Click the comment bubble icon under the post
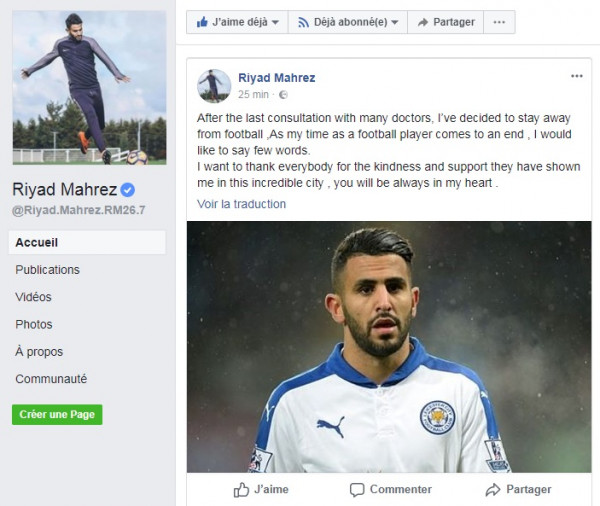 [x=357, y=489]
